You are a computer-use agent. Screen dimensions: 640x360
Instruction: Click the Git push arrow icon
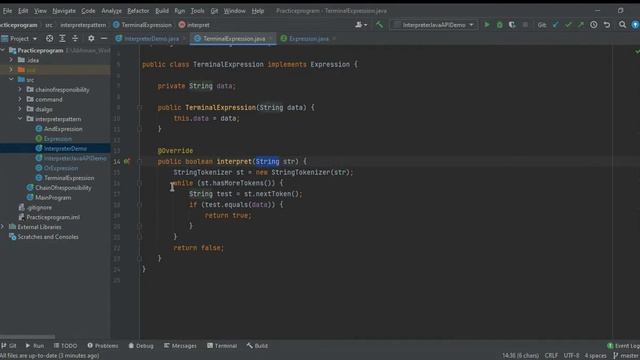580,25
